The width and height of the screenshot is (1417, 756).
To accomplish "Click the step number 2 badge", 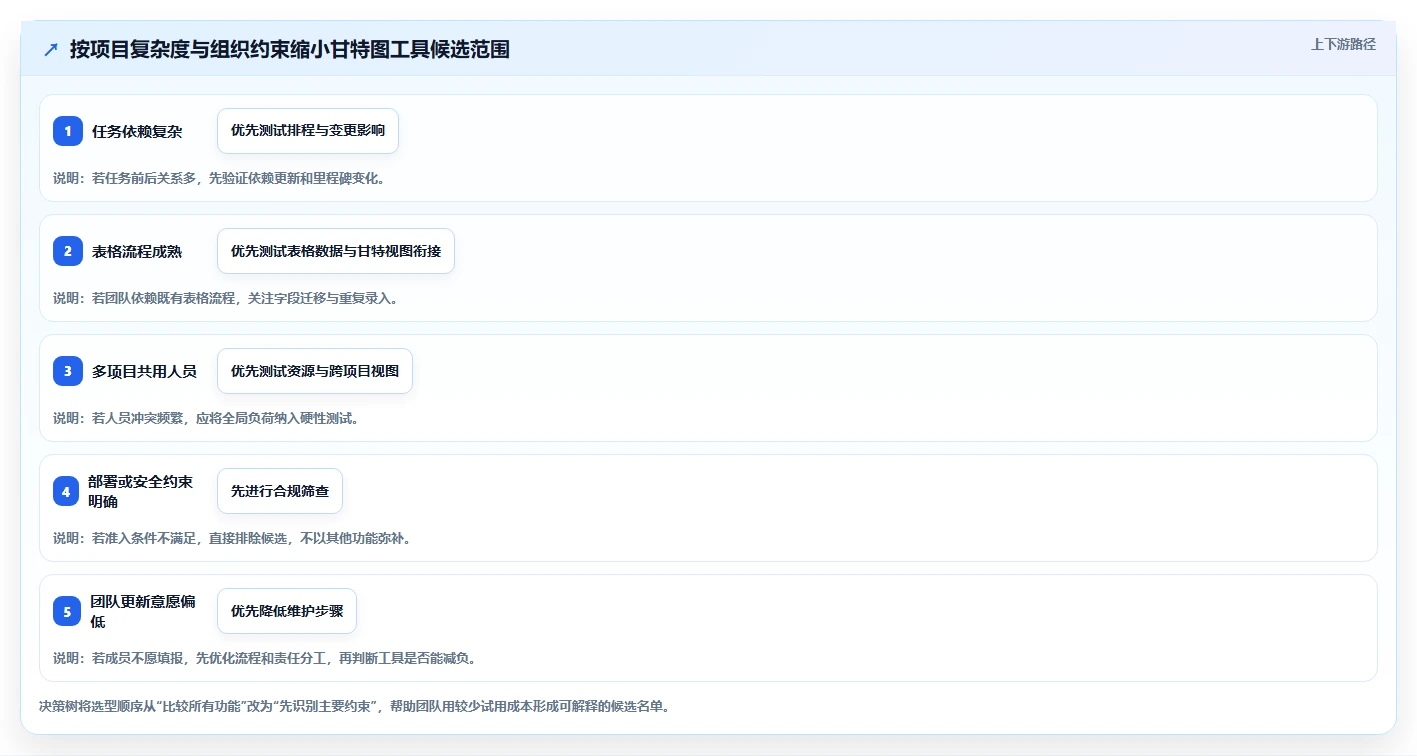I will [x=68, y=251].
